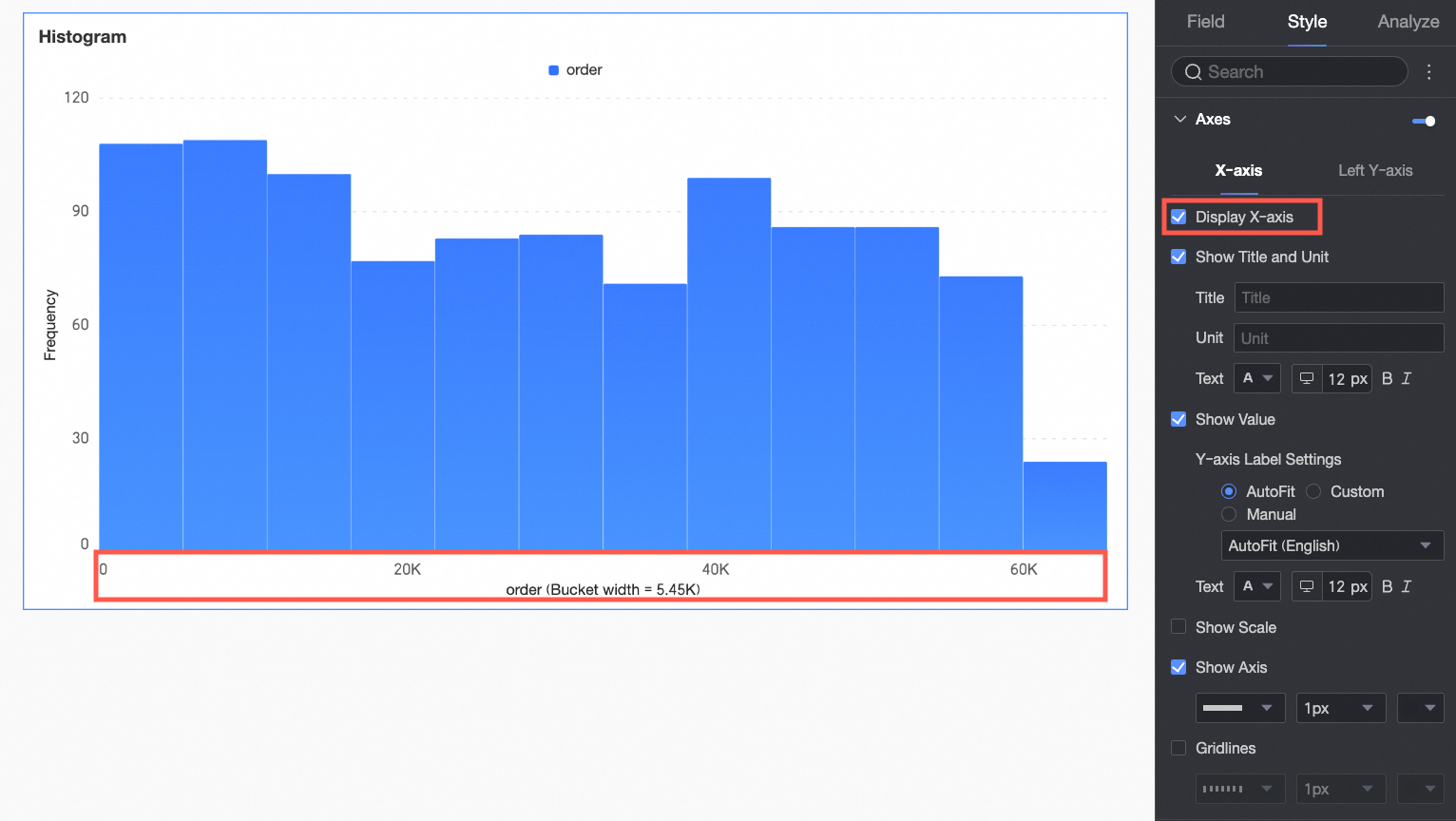
Task: Select the Manual radio button
Action: point(1229,514)
